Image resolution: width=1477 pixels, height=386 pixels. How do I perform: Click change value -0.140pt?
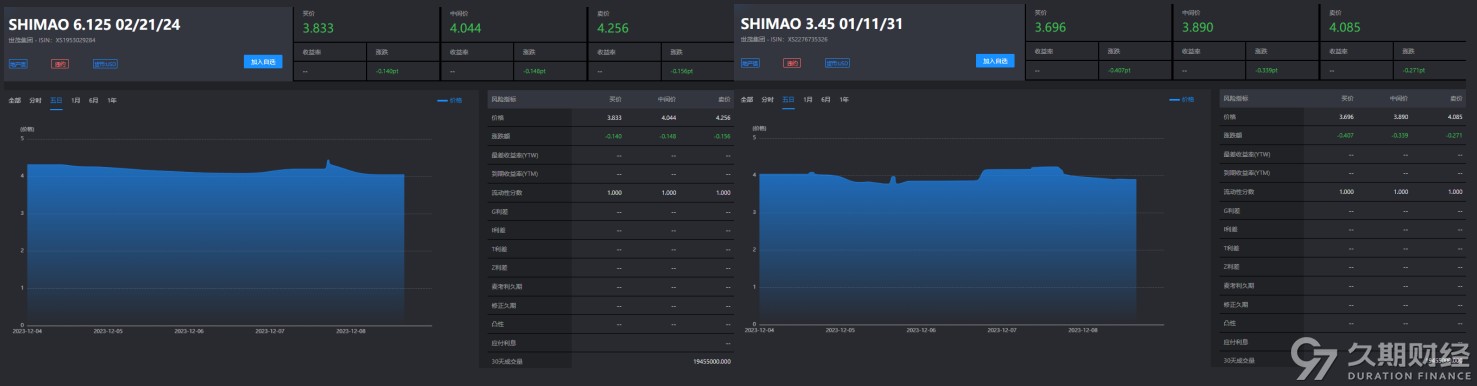coord(387,71)
